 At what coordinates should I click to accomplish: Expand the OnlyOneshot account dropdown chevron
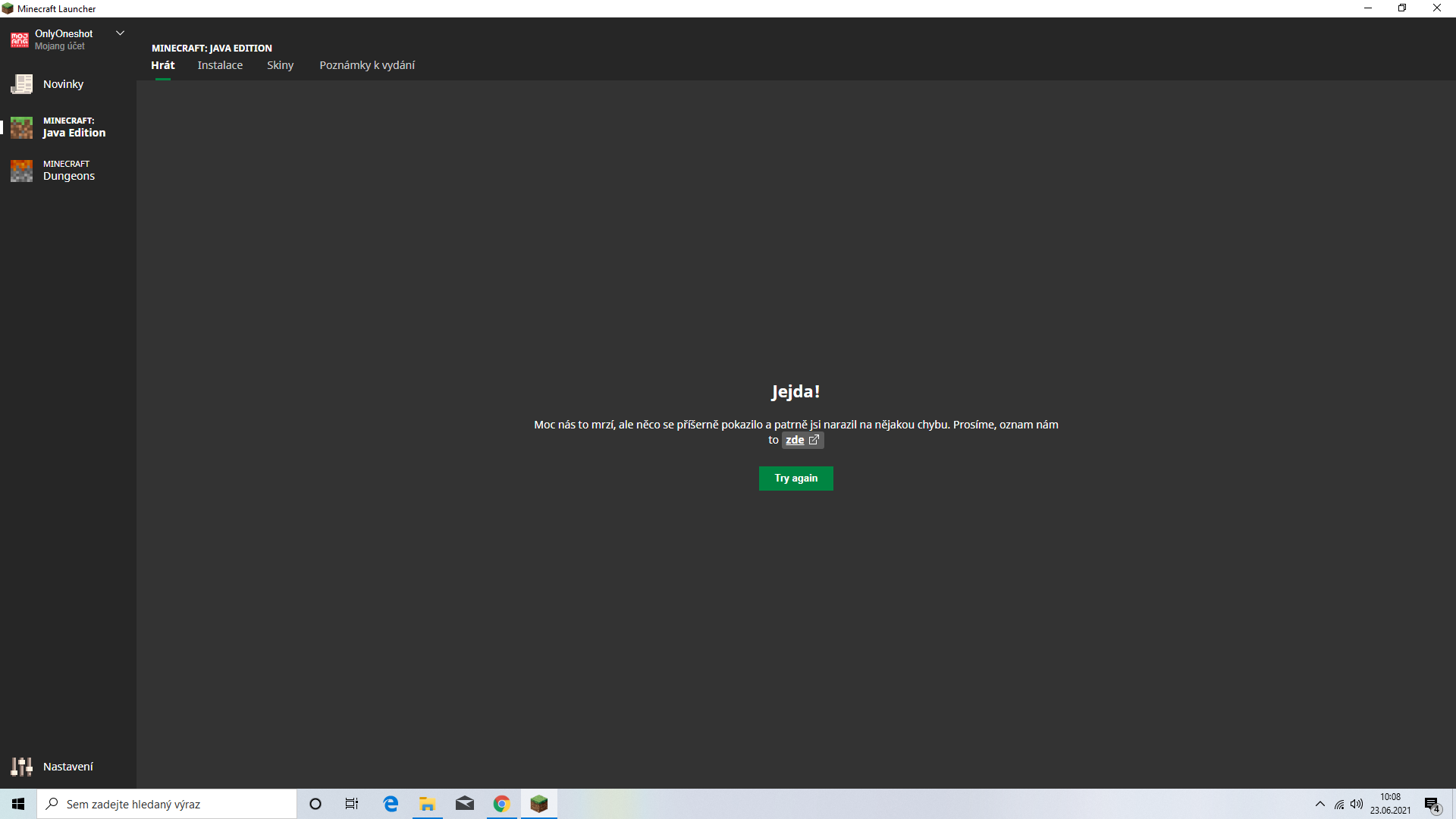click(120, 33)
